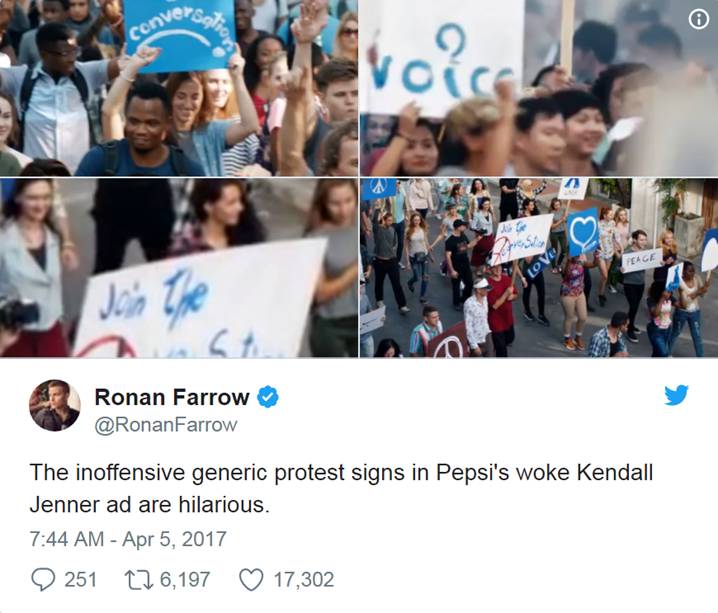Open the photo with the 'Voice' sign
This screenshot has height=613, width=718.
click(x=539, y=88)
